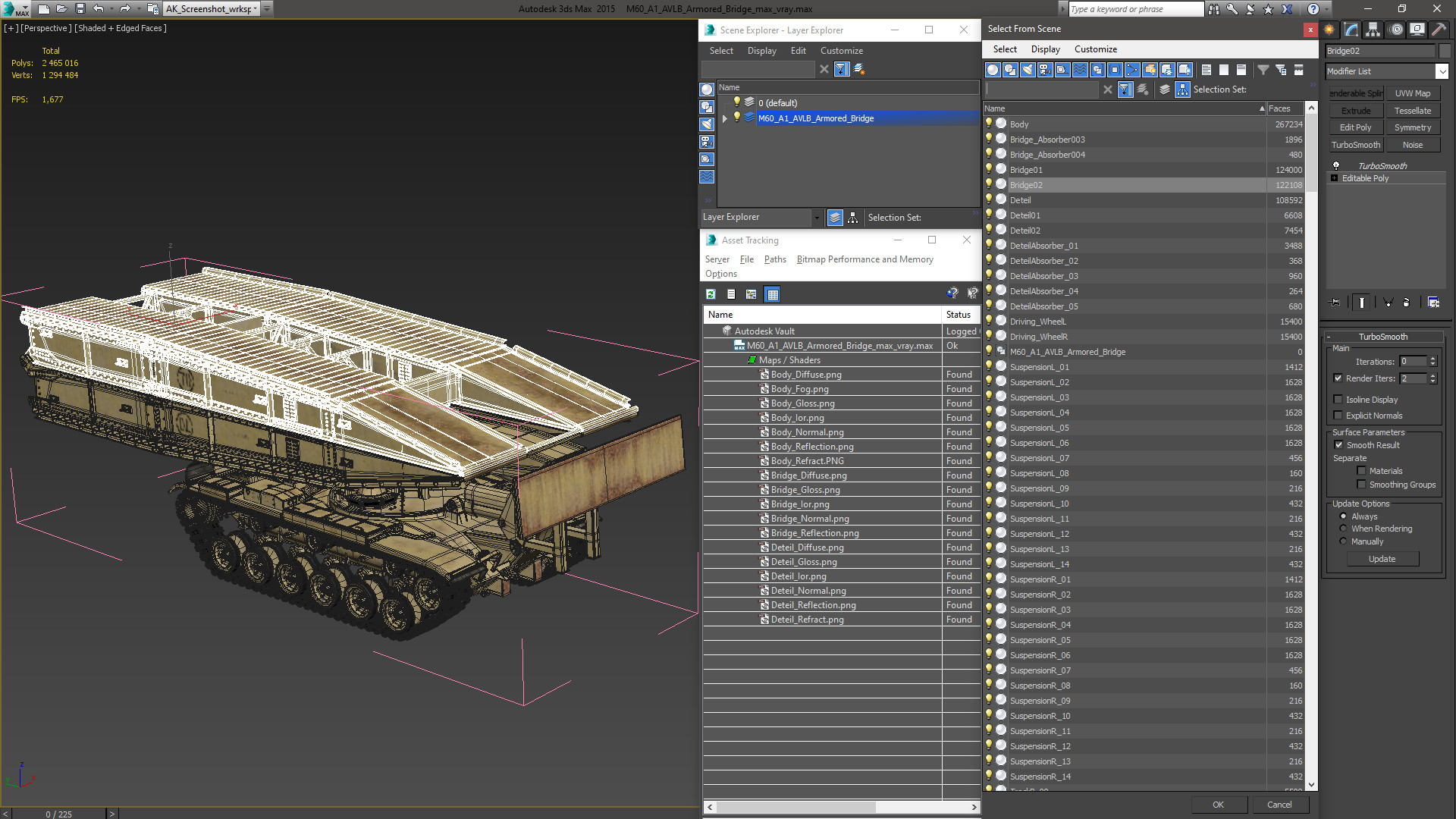Apply the UVW Map modifier button
This screenshot has width=1456, height=819.
[x=1413, y=93]
